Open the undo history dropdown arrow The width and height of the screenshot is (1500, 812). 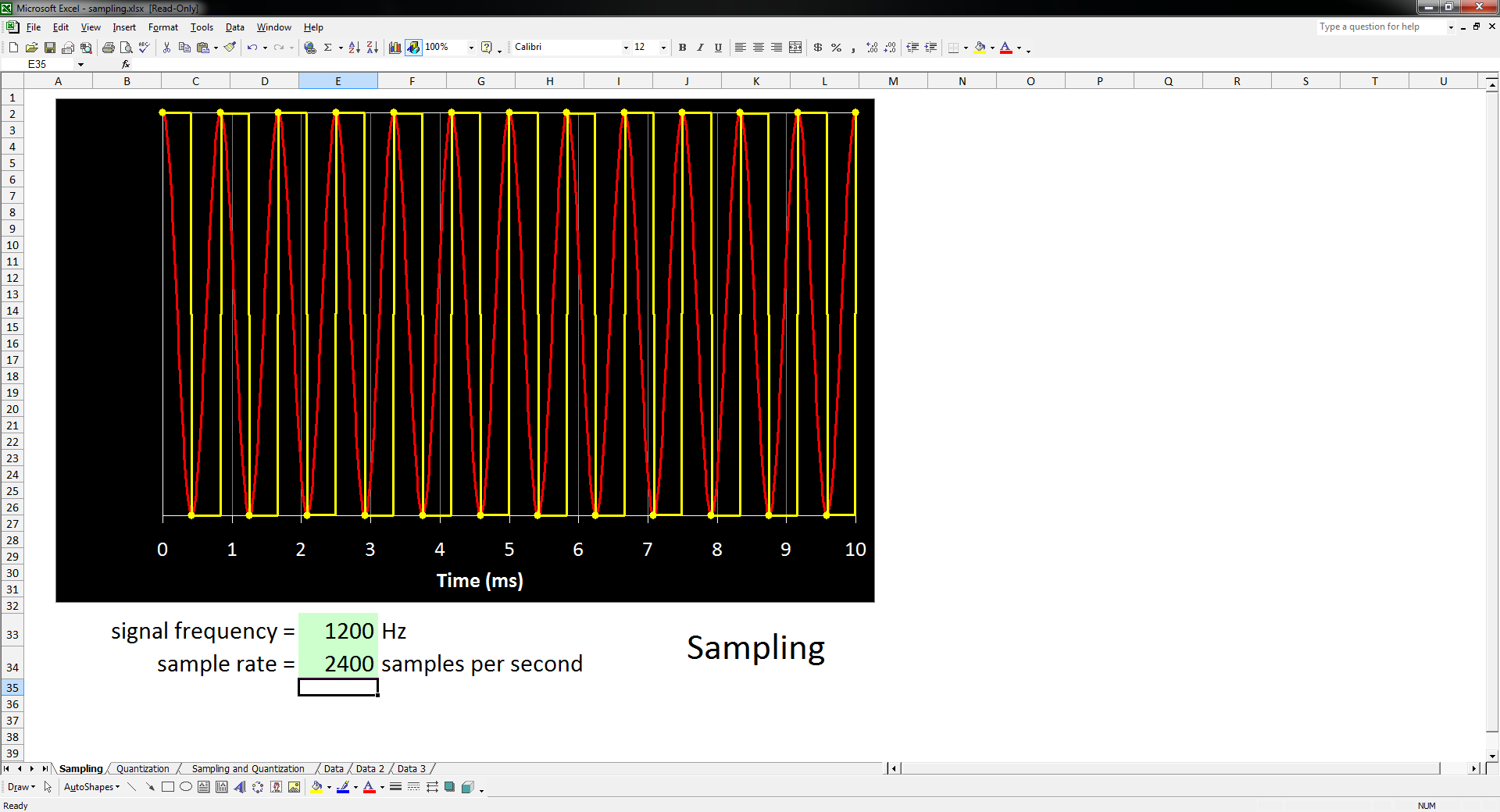[265, 48]
